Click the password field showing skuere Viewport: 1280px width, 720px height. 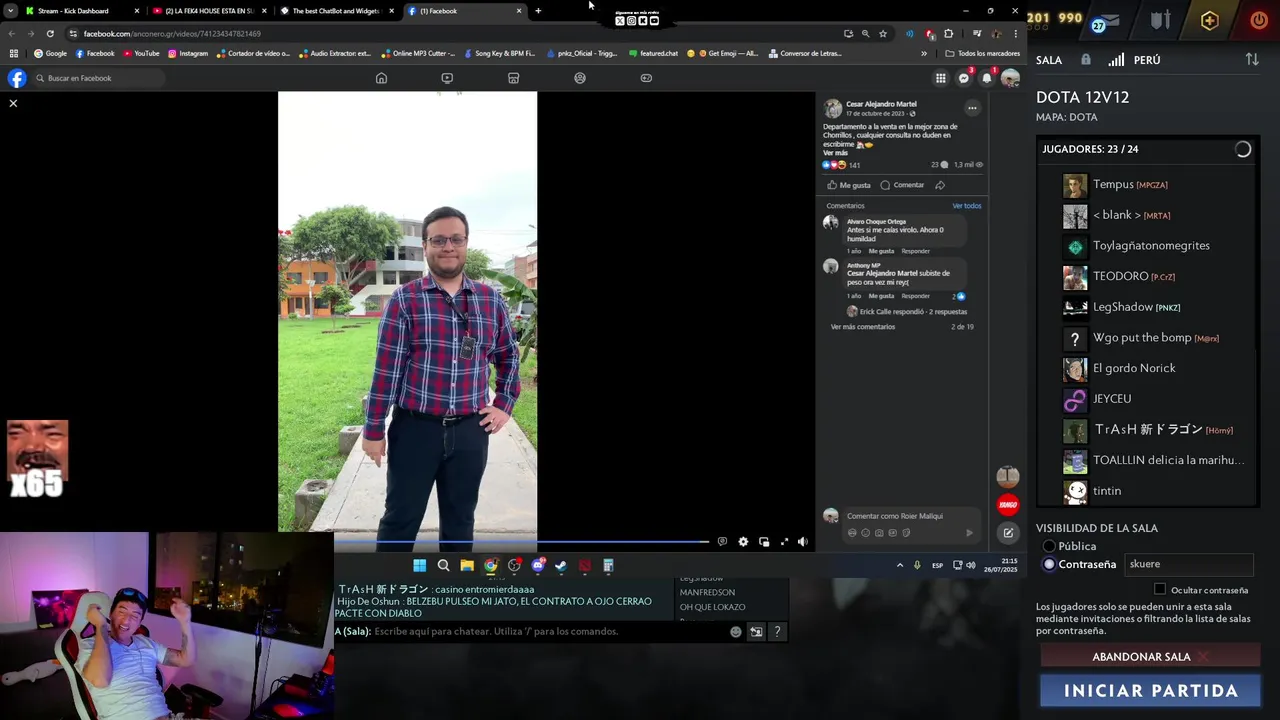(1189, 564)
